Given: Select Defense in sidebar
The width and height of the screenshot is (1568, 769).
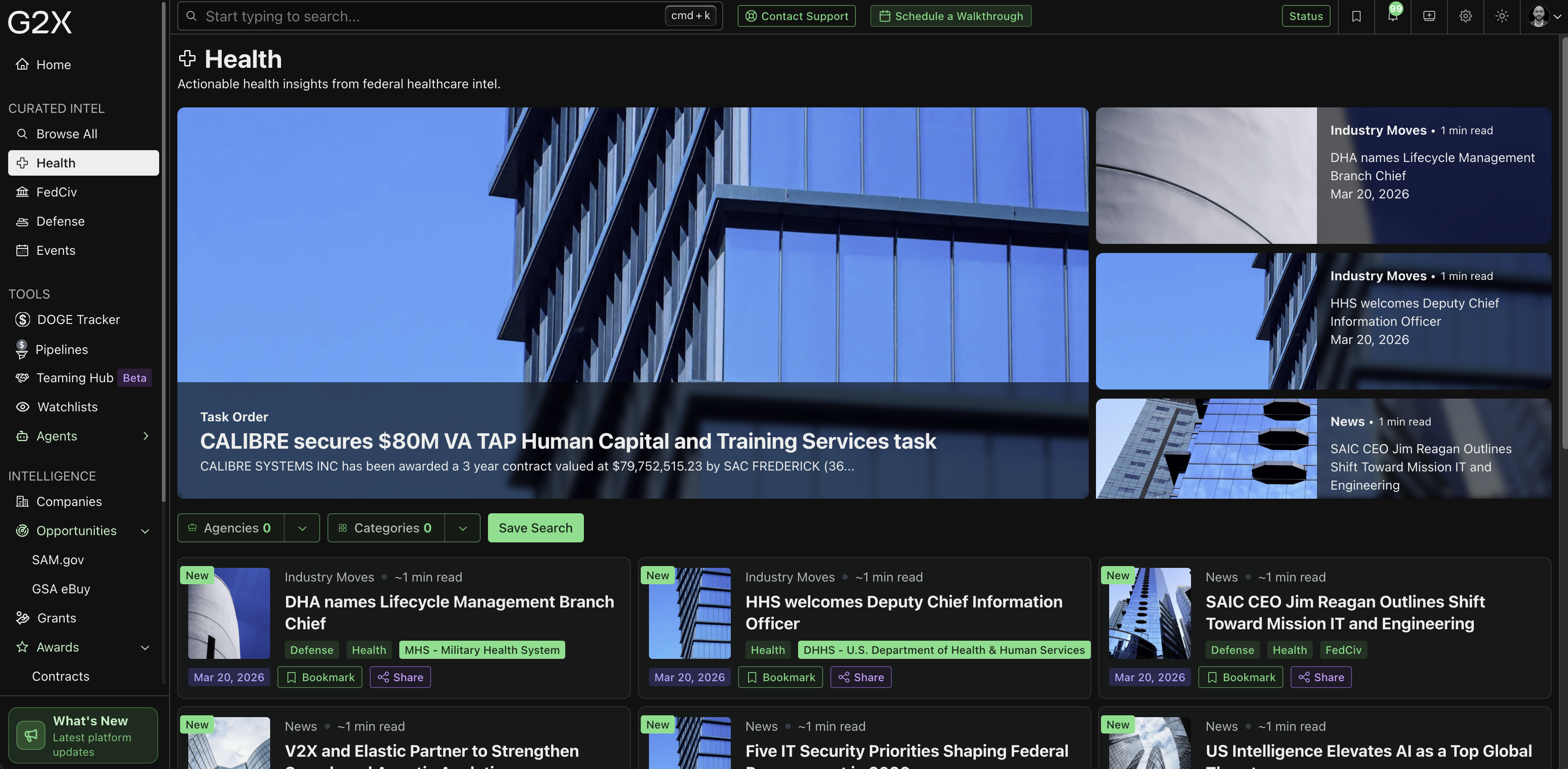Looking at the screenshot, I should click(x=83, y=222).
